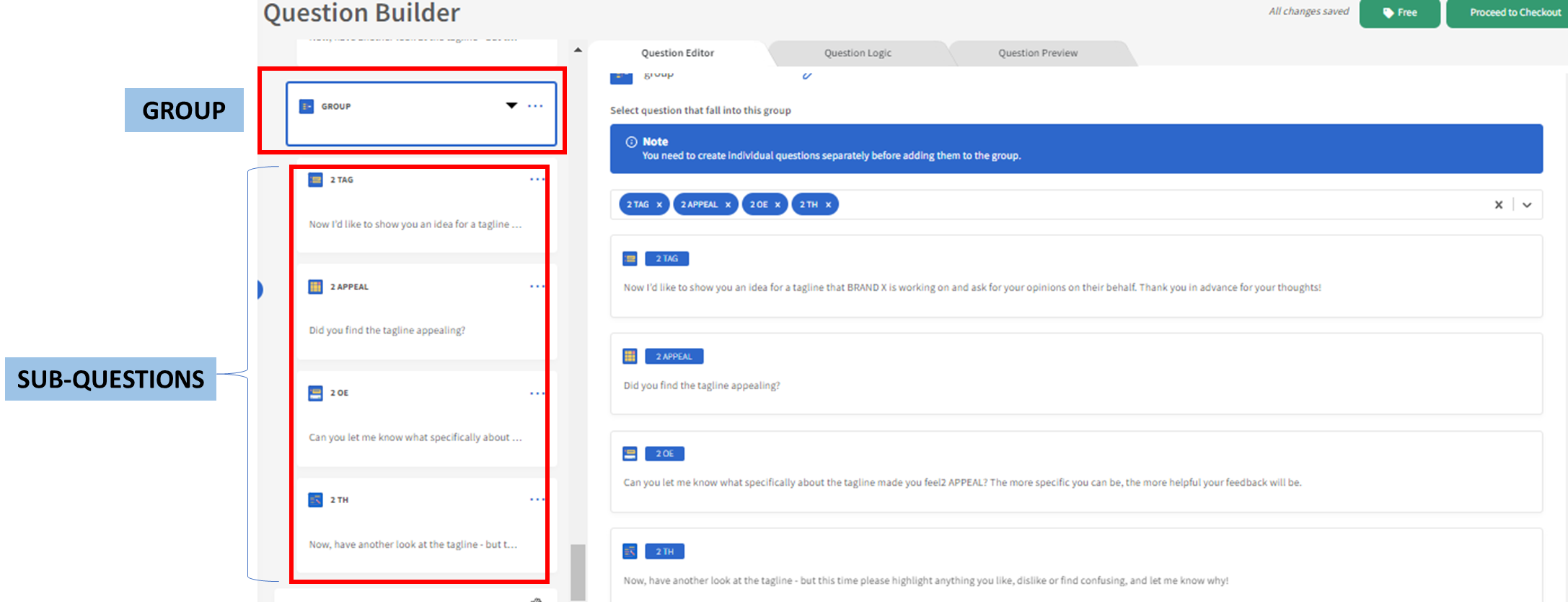Click the 2 TH icon in the editor

630,551
